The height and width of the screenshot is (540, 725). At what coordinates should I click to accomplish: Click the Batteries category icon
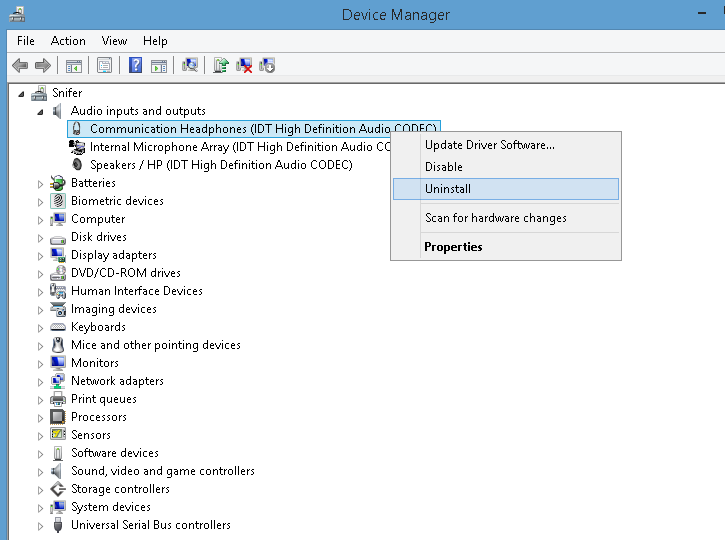point(58,183)
